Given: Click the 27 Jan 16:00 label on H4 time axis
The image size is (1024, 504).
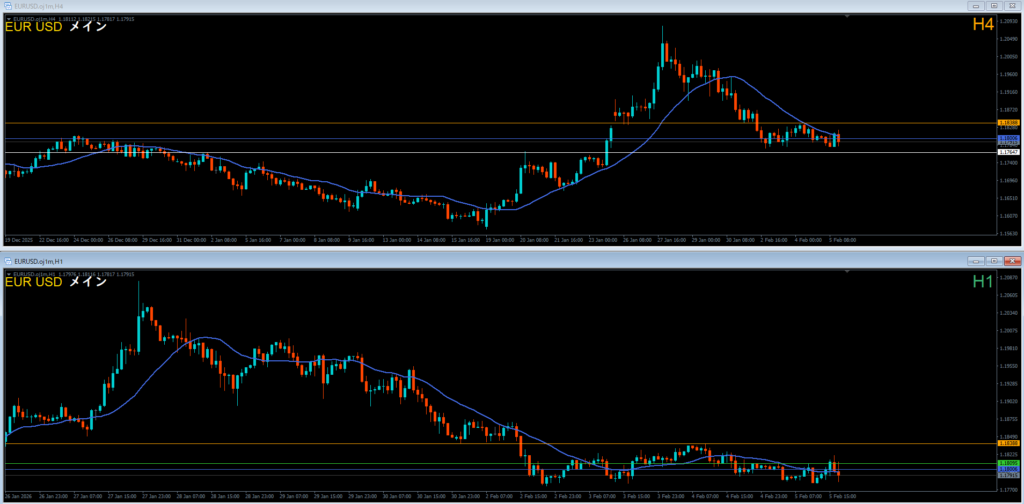Looking at the screenshot, I should point(671,240).
